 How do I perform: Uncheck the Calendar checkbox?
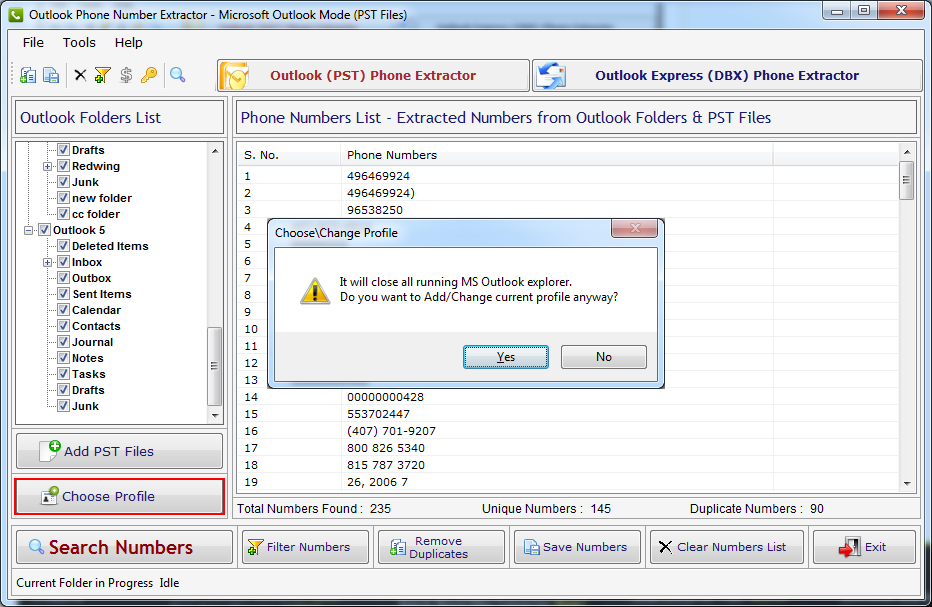pyautogui.click(x=64, y=310)
